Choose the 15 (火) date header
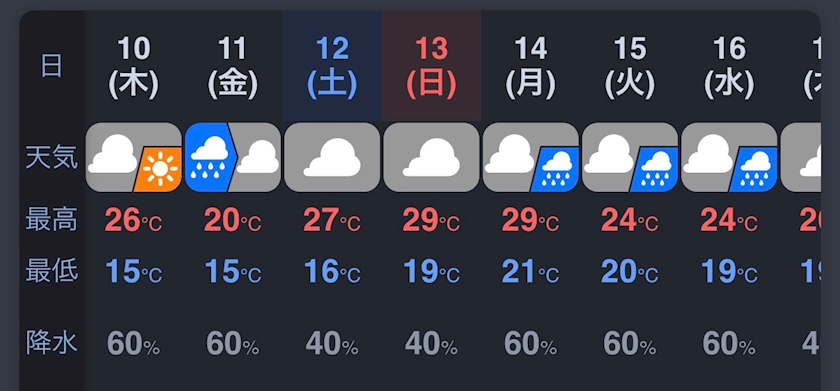840x391 pixels. coord(630,68)
